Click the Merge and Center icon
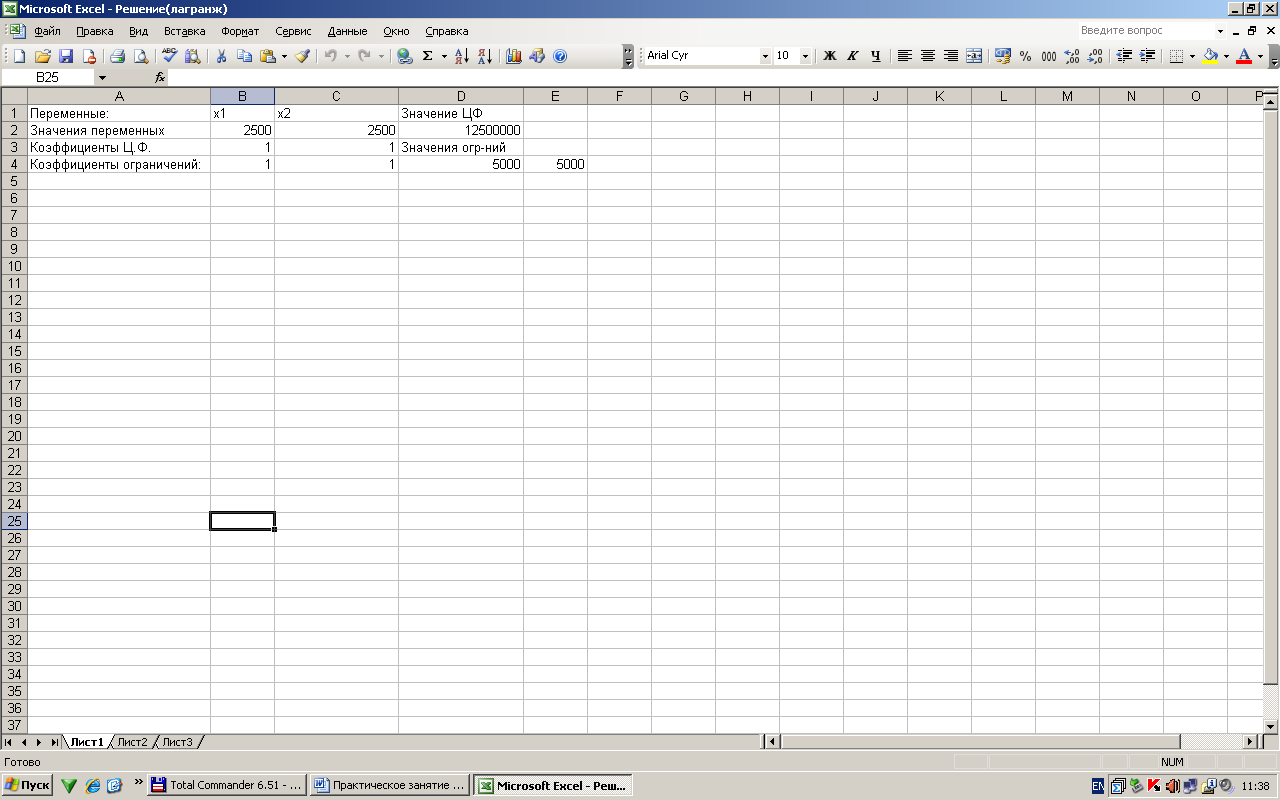 (974, 56)
